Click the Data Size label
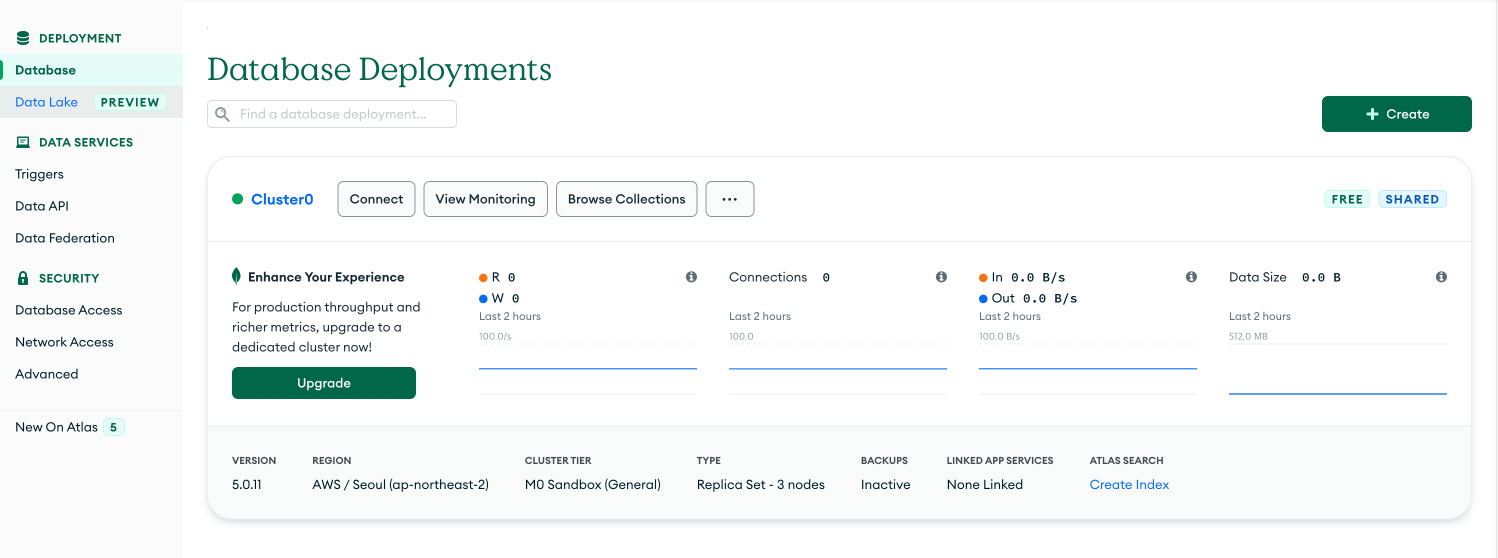 pyautogui.click(x=1258, y=277)
